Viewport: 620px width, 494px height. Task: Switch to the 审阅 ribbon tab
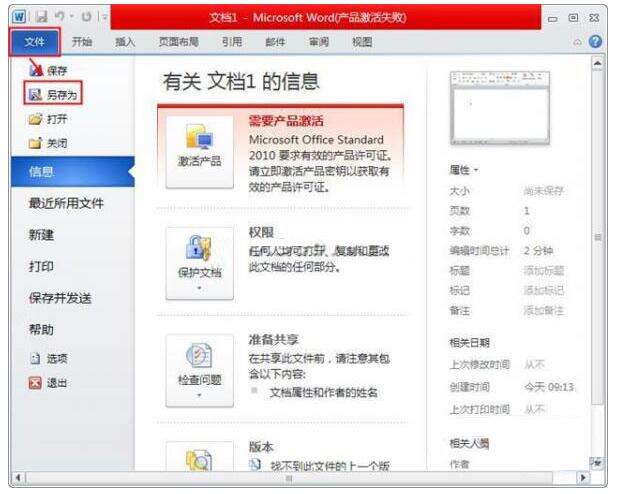pyautogui.click(x=318, y=42)
